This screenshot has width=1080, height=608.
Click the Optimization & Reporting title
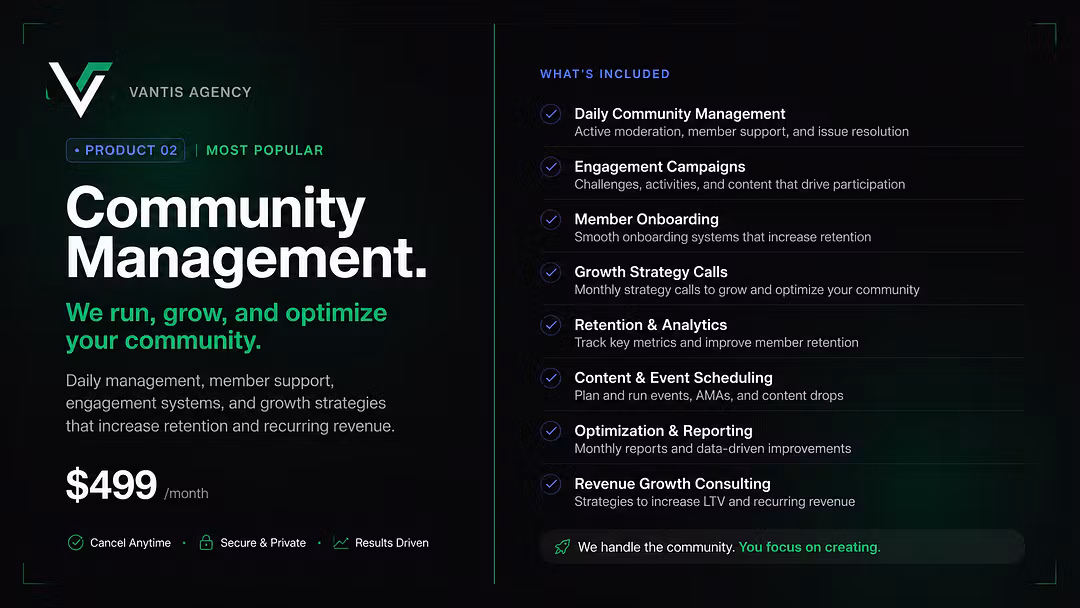663,431
